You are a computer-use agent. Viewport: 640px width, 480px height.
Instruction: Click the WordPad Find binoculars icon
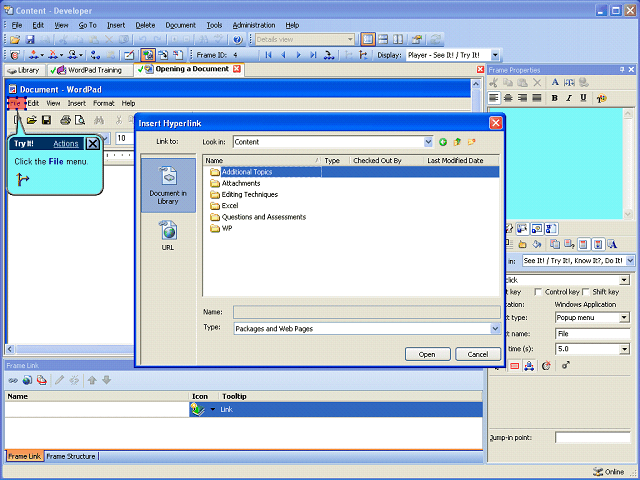tap(99, 120)
